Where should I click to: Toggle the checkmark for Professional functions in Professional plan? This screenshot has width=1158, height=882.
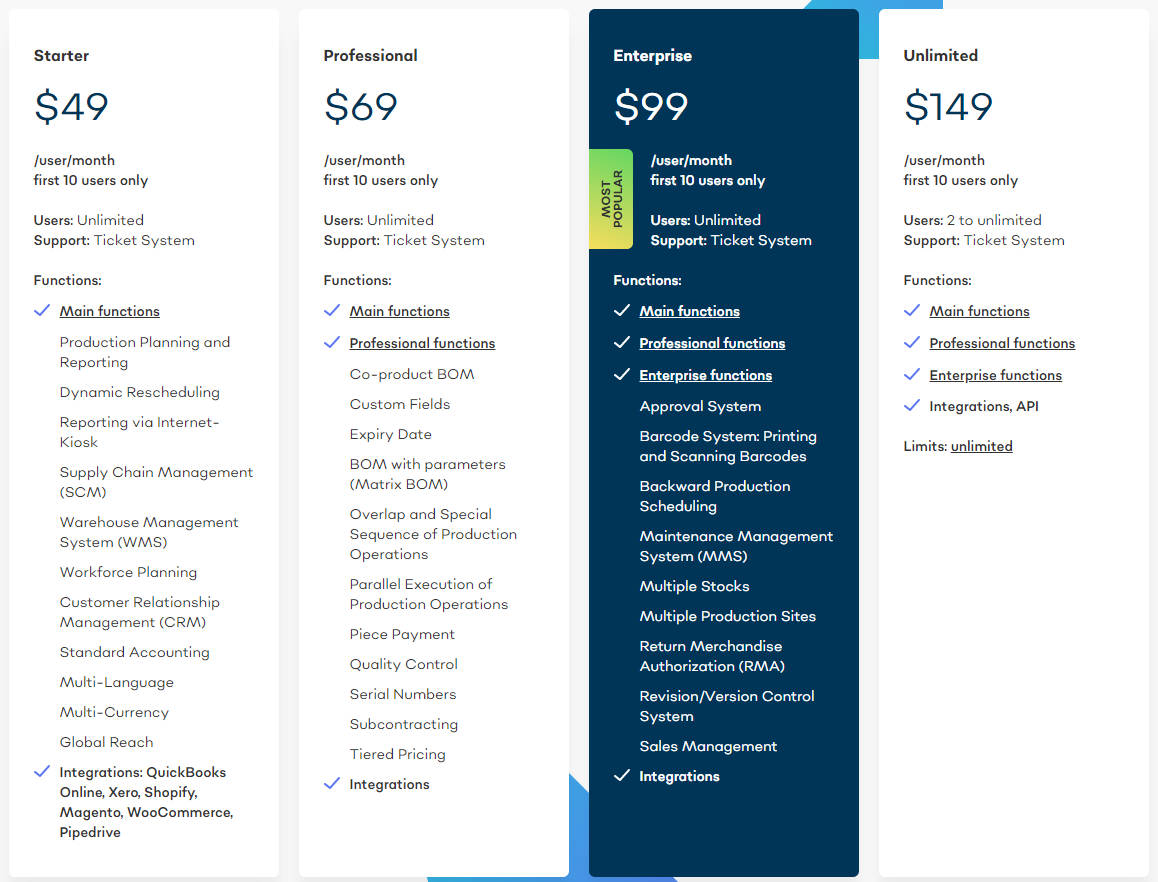(x=331, y=343)
